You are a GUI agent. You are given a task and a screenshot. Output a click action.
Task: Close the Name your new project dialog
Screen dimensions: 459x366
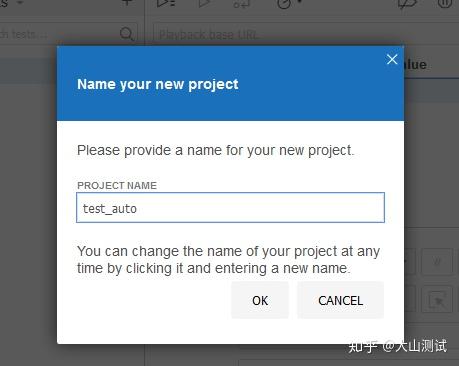point(392,59)
